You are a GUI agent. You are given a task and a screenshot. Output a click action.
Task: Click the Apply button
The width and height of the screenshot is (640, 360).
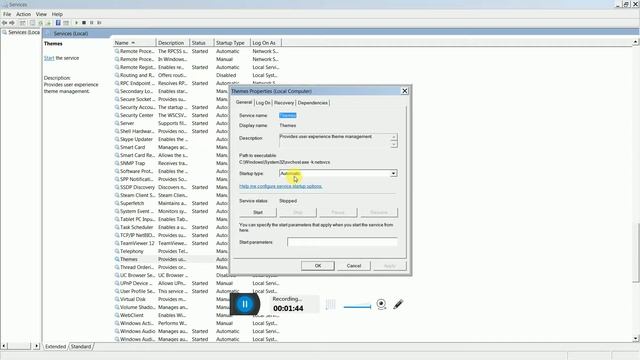(x=390, y=266)
